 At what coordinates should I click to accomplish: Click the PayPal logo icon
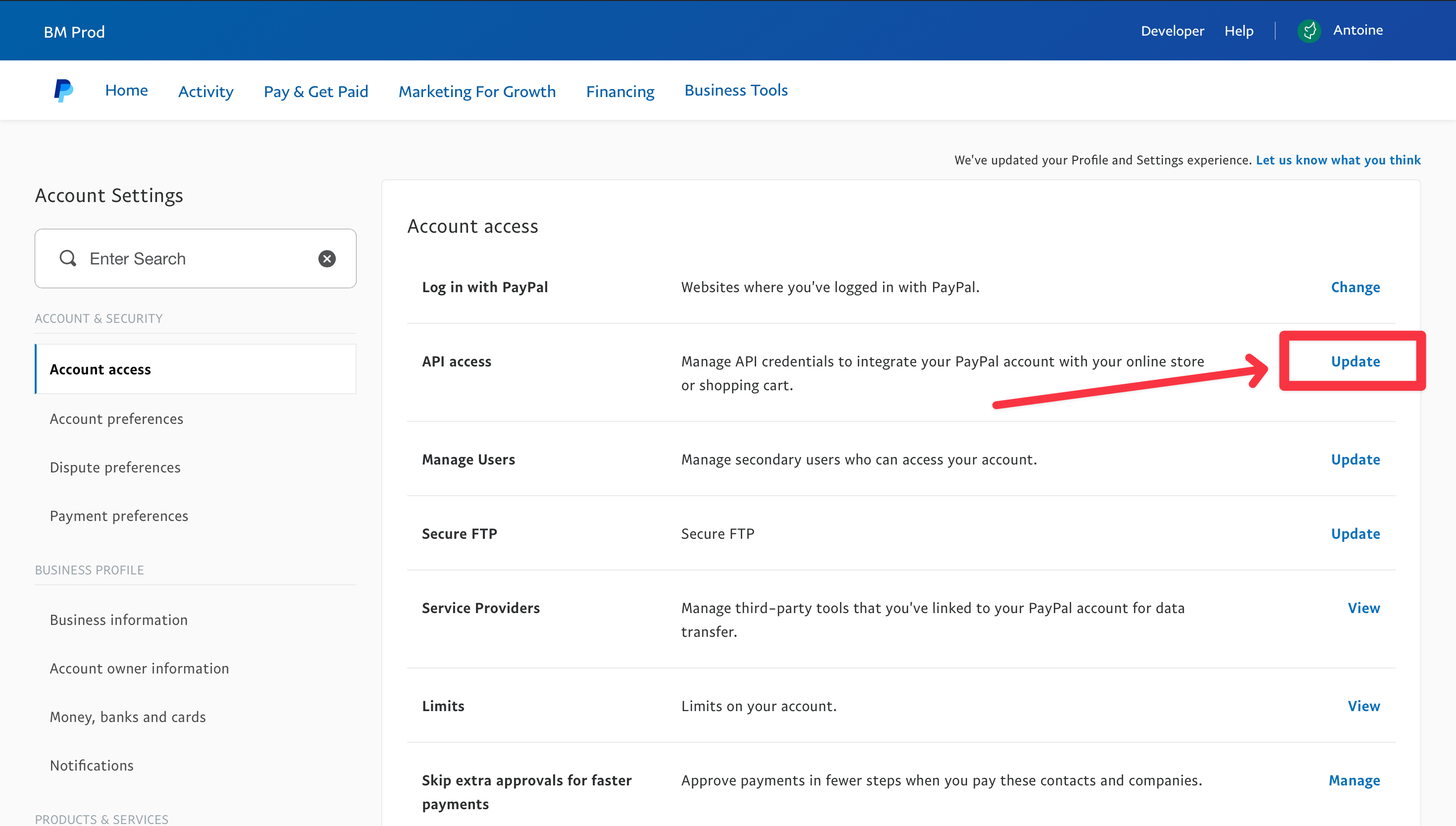click(x=63, y=91)
